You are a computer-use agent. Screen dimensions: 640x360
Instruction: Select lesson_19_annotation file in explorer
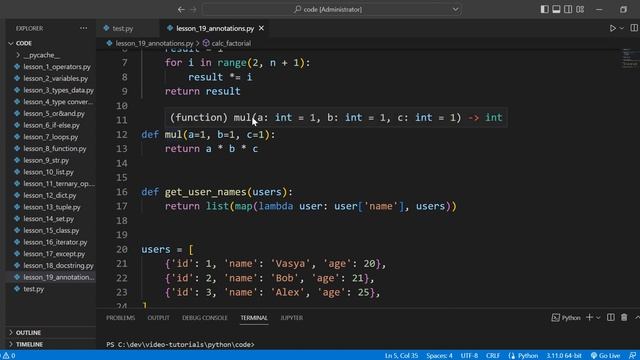pyautogui.click(x=58, y=277)
